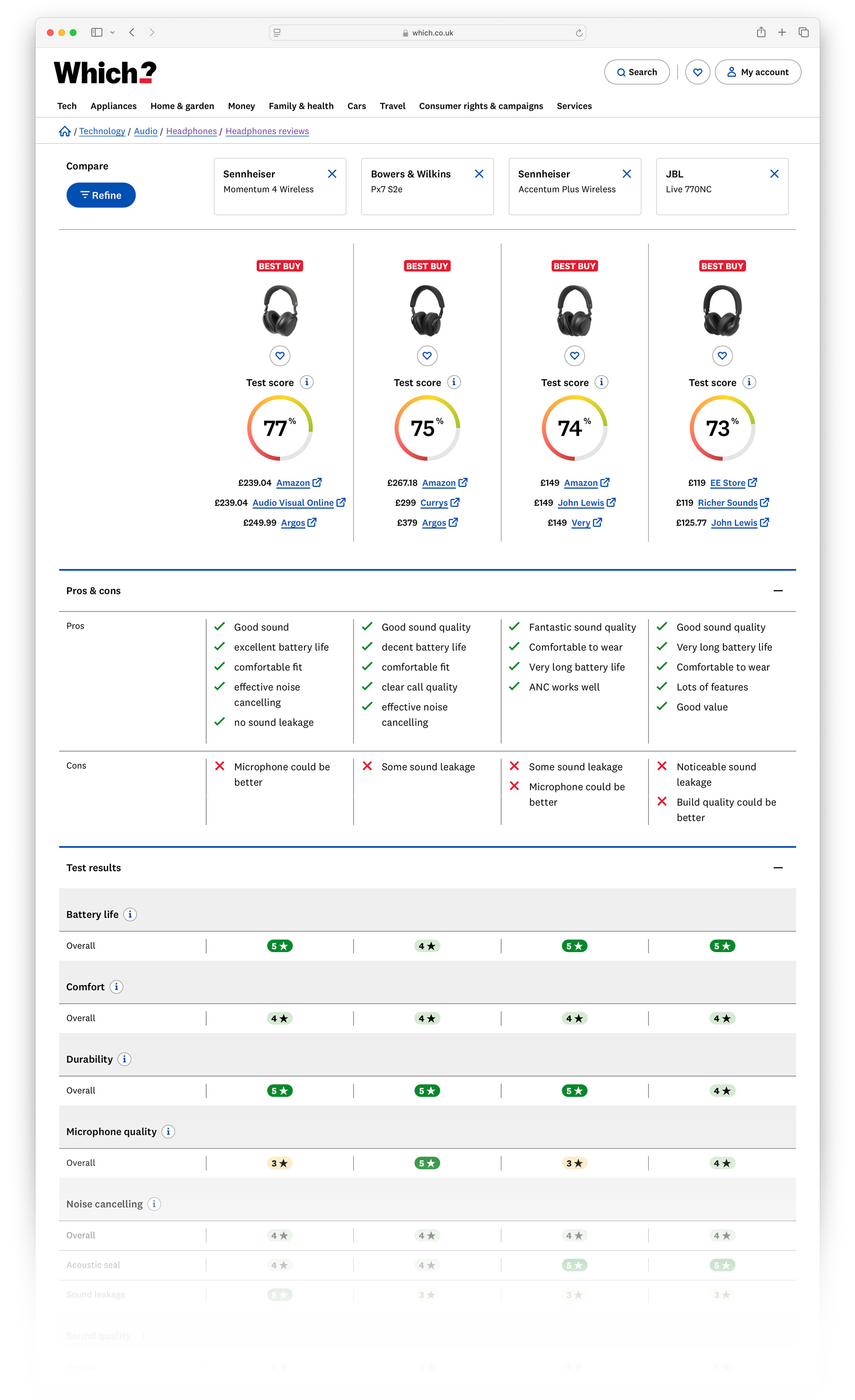Open the Travel menu
Screen dimensions: 855x1400
tap(392, 106)
